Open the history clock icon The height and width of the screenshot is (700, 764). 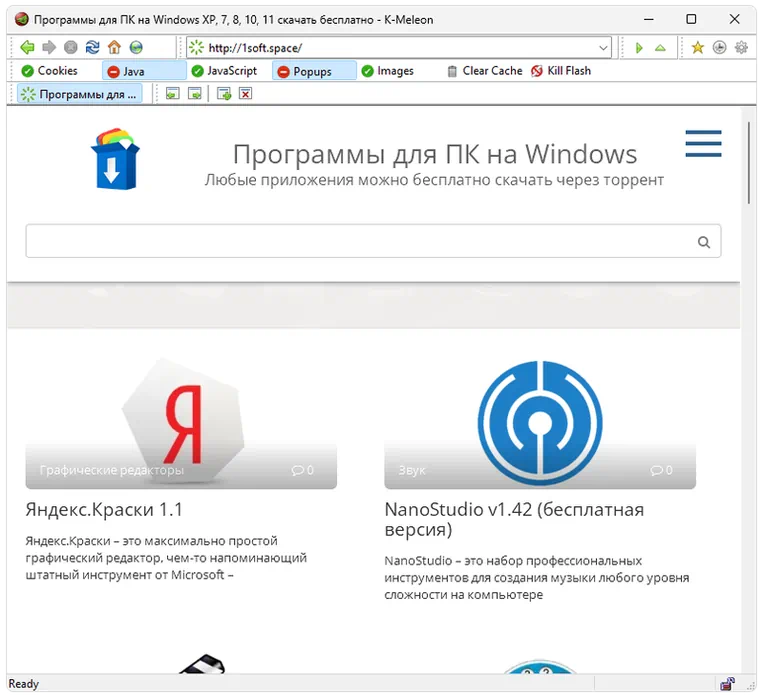(x=719, y=47)
